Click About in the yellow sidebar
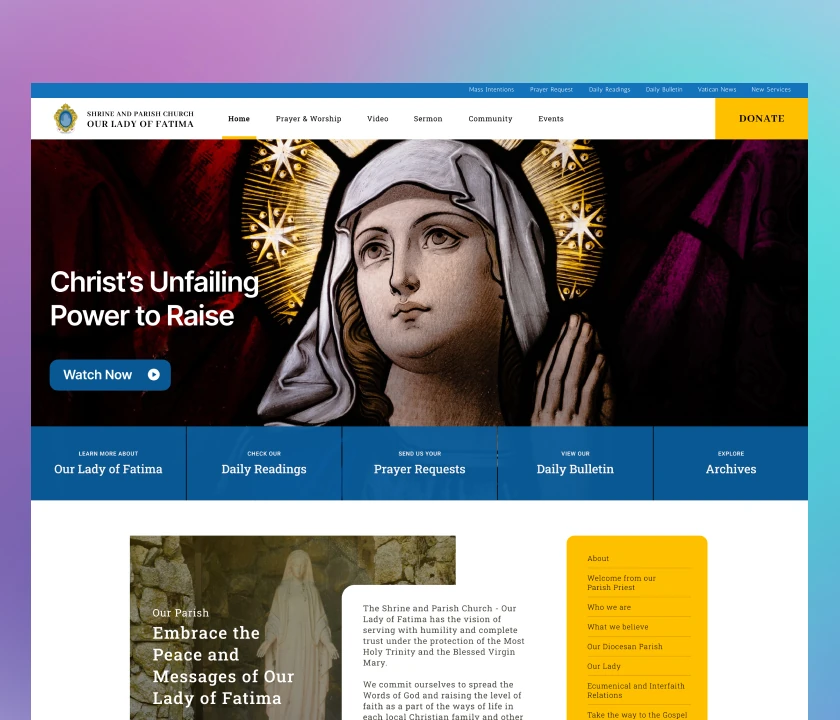The height and width of the screenshot is (720, 840). pos(598,558)
